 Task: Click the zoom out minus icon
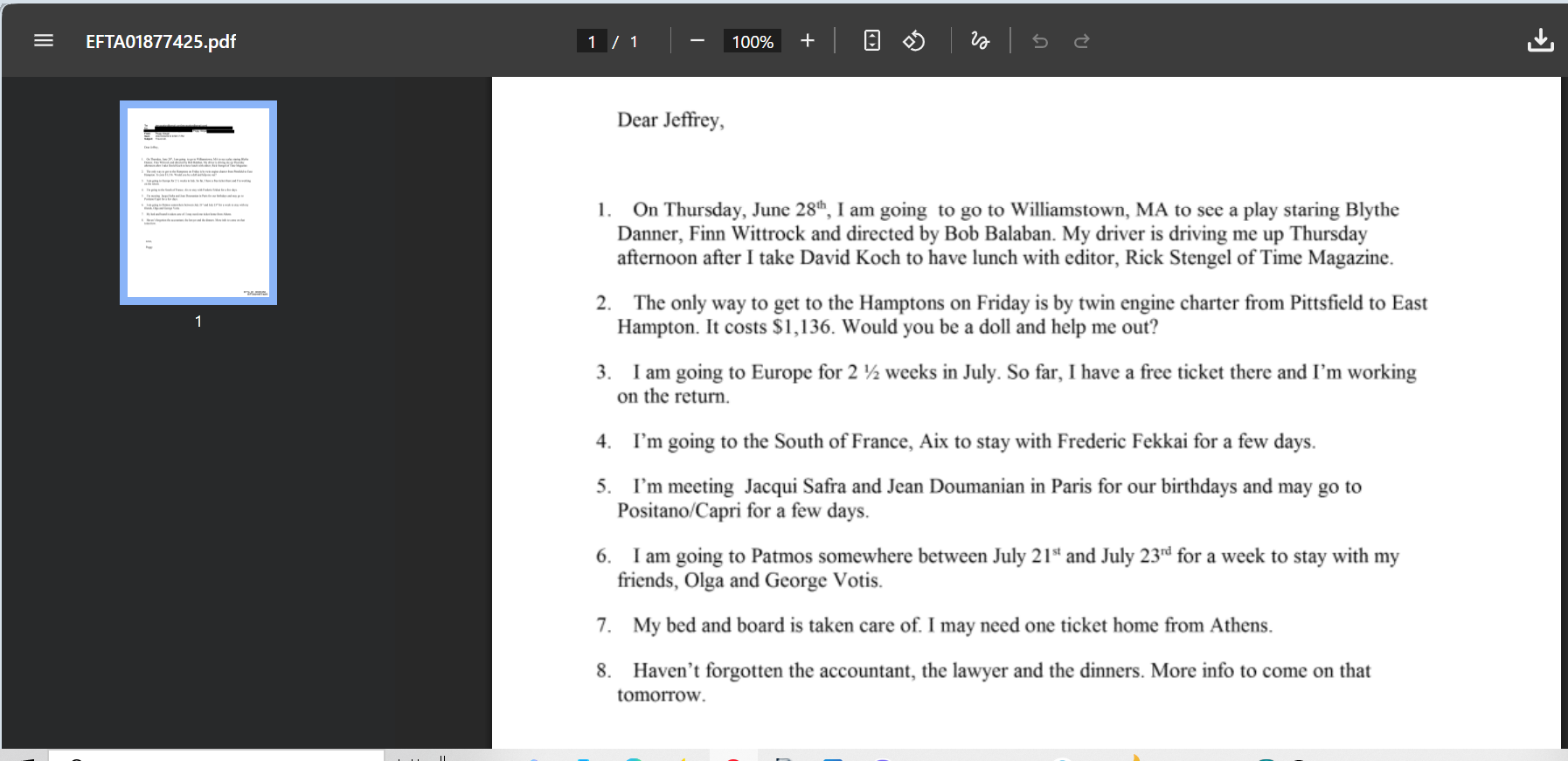(697, 41)
